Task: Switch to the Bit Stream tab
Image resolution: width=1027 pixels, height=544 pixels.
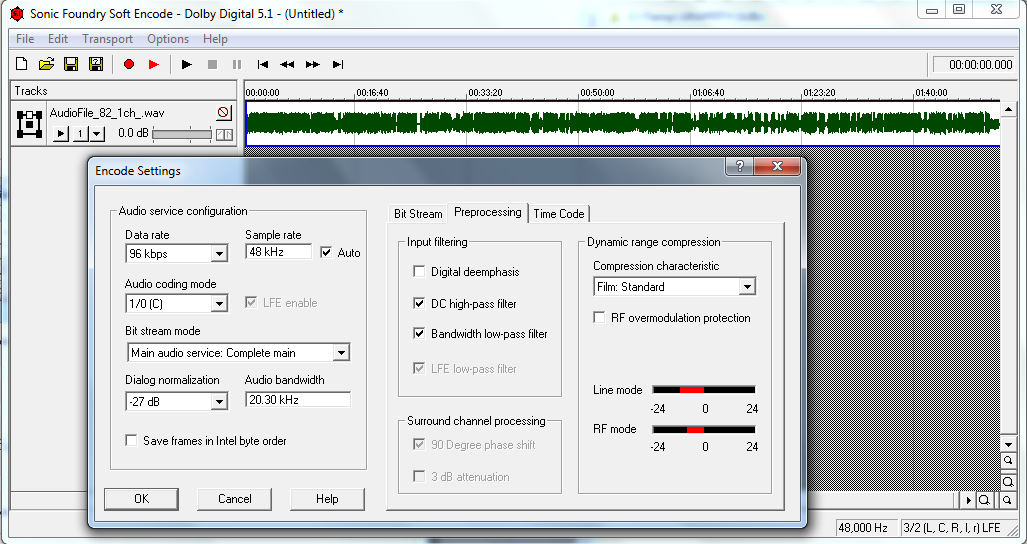Action: [x=418, y=213]
